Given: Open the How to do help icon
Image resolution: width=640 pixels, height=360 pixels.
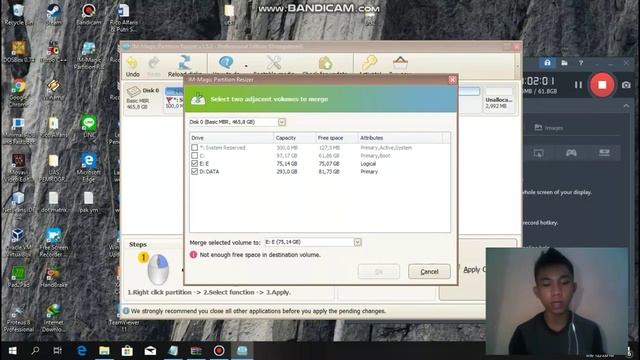Looking at the screenshot, I should coord(226,62).
